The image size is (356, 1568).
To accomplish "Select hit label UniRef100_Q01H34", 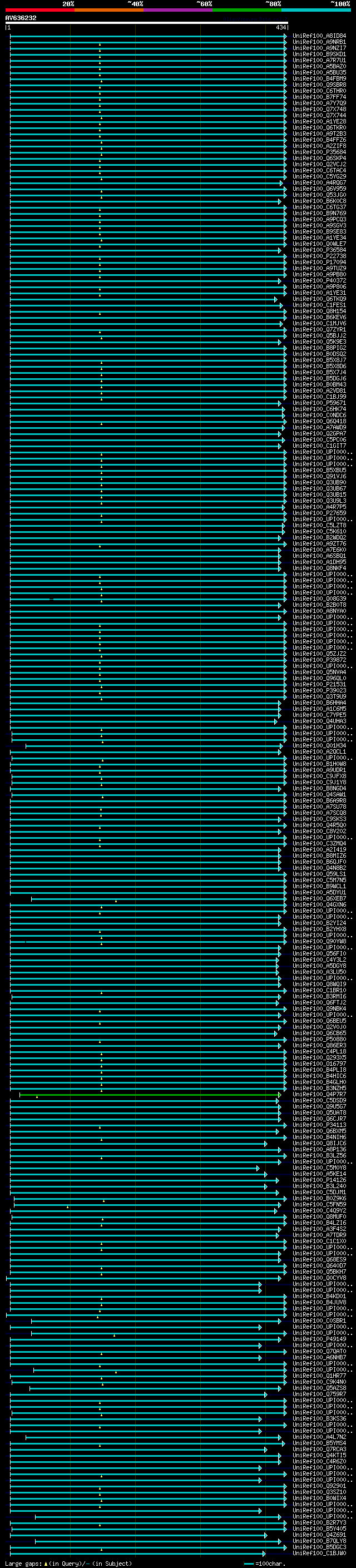I will [319, 746].
